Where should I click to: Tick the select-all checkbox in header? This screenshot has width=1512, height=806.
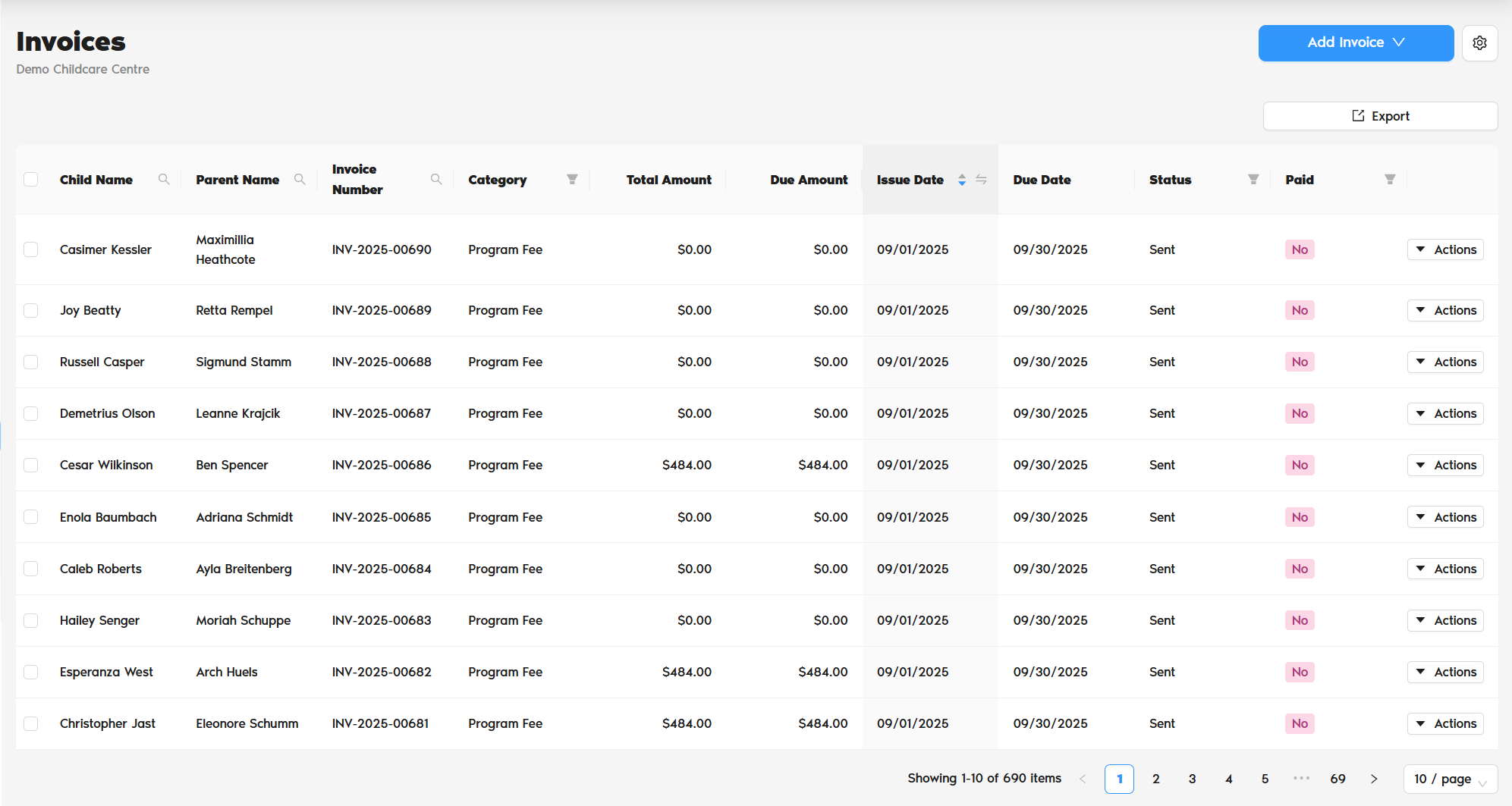tap(31, 180)
